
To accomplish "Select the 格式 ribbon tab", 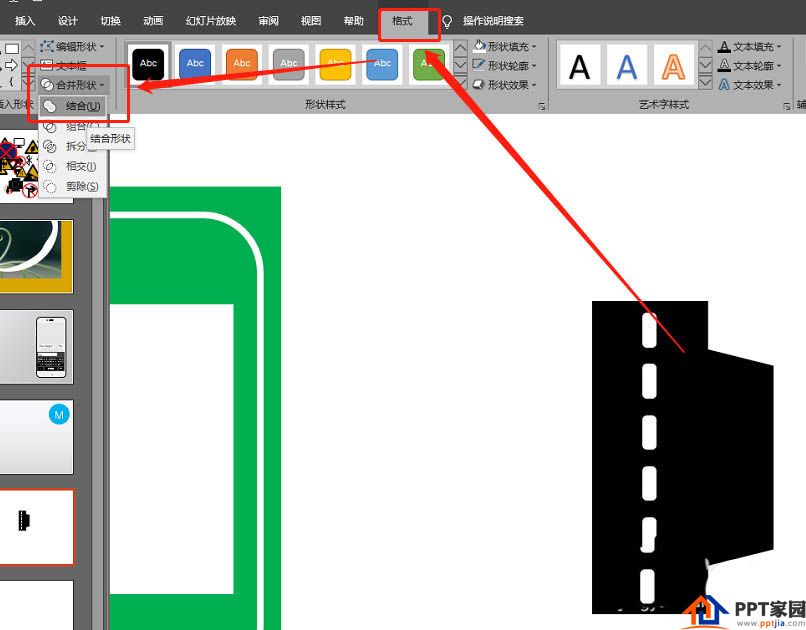I will tap(402, 21).
